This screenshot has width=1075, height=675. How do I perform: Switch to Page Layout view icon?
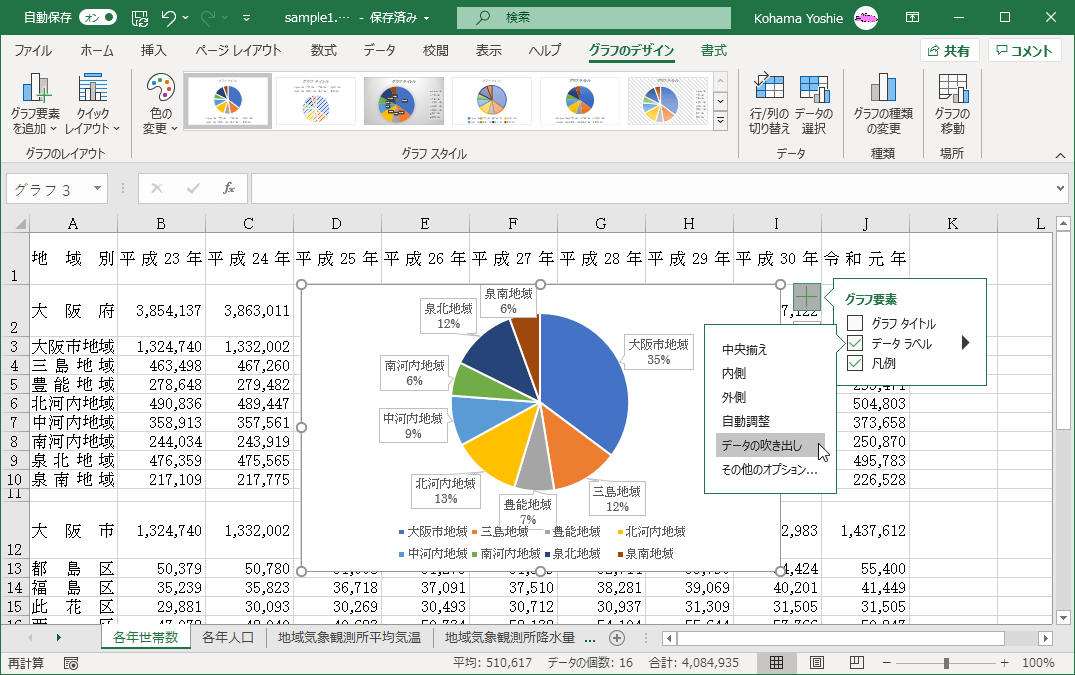coord(817,663)
